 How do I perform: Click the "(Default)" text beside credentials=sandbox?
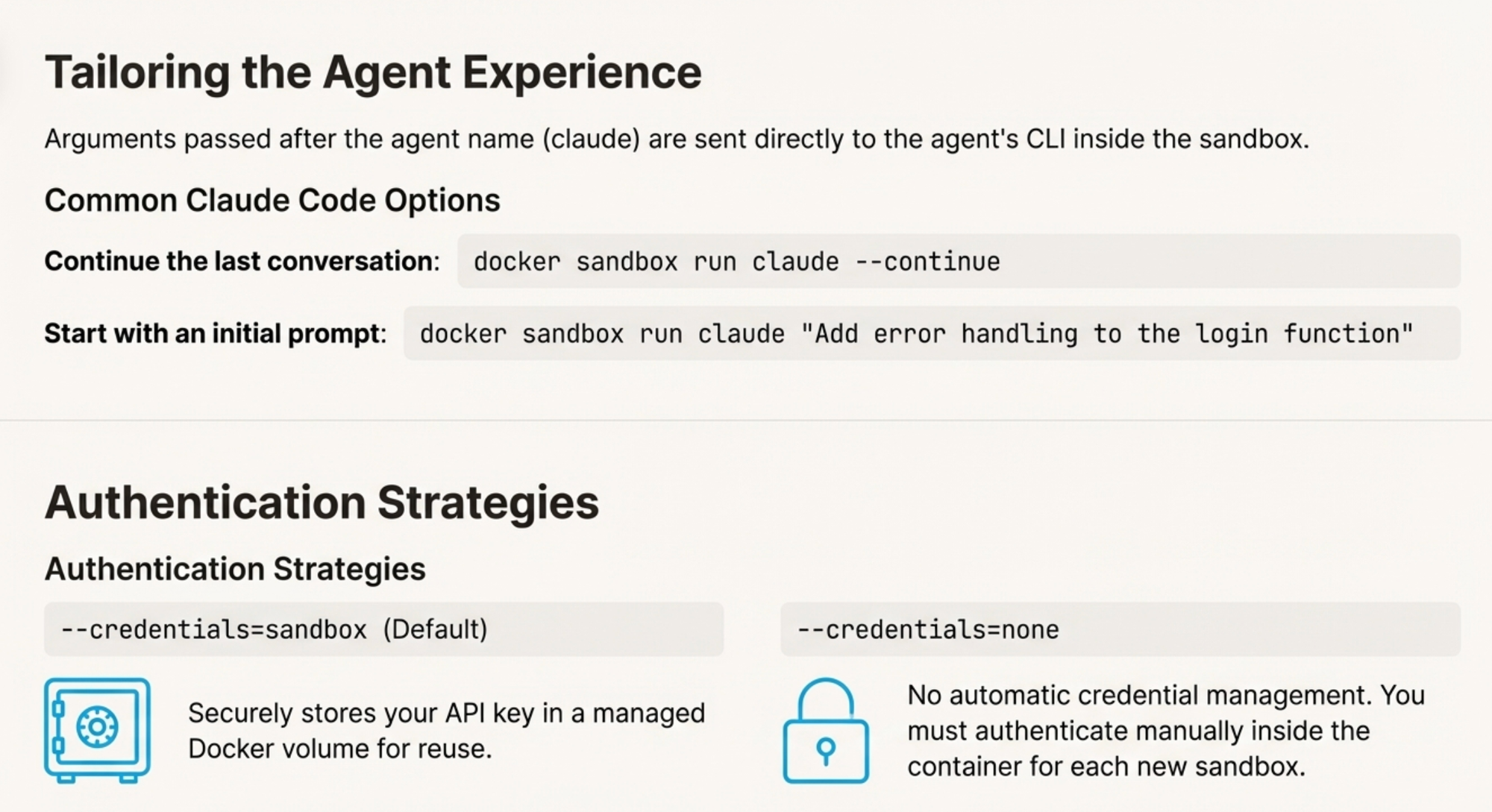pyautogui.click(x=435, y=629)
